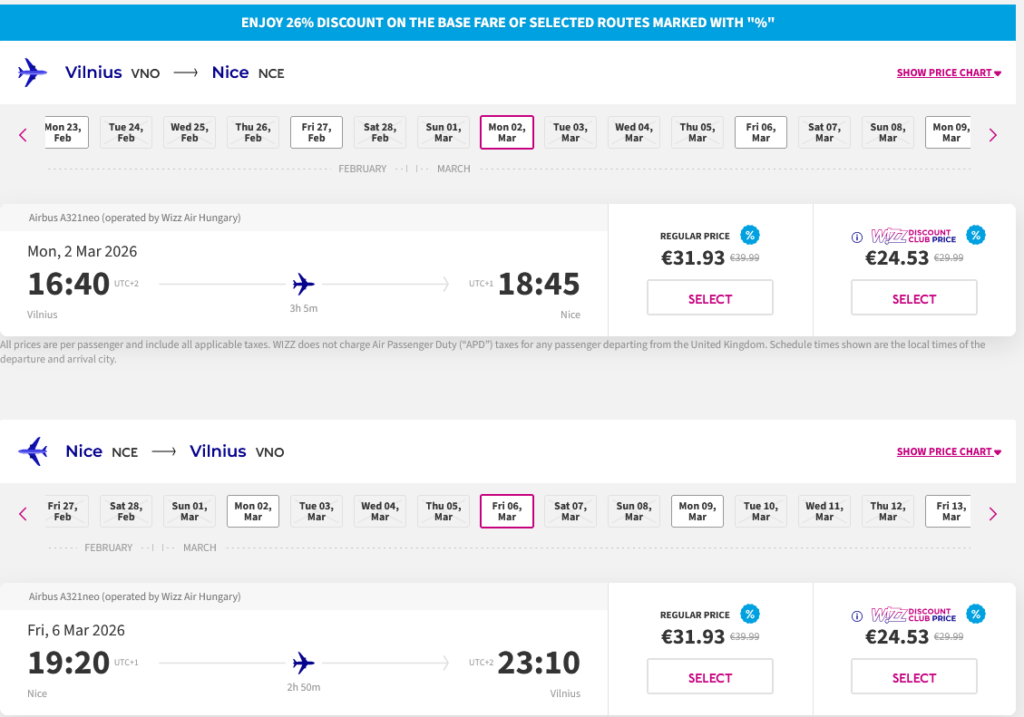1024x717 pixels.
Task: Click discount percent badge on outbound regular price
Action: [x=749, y=235]
